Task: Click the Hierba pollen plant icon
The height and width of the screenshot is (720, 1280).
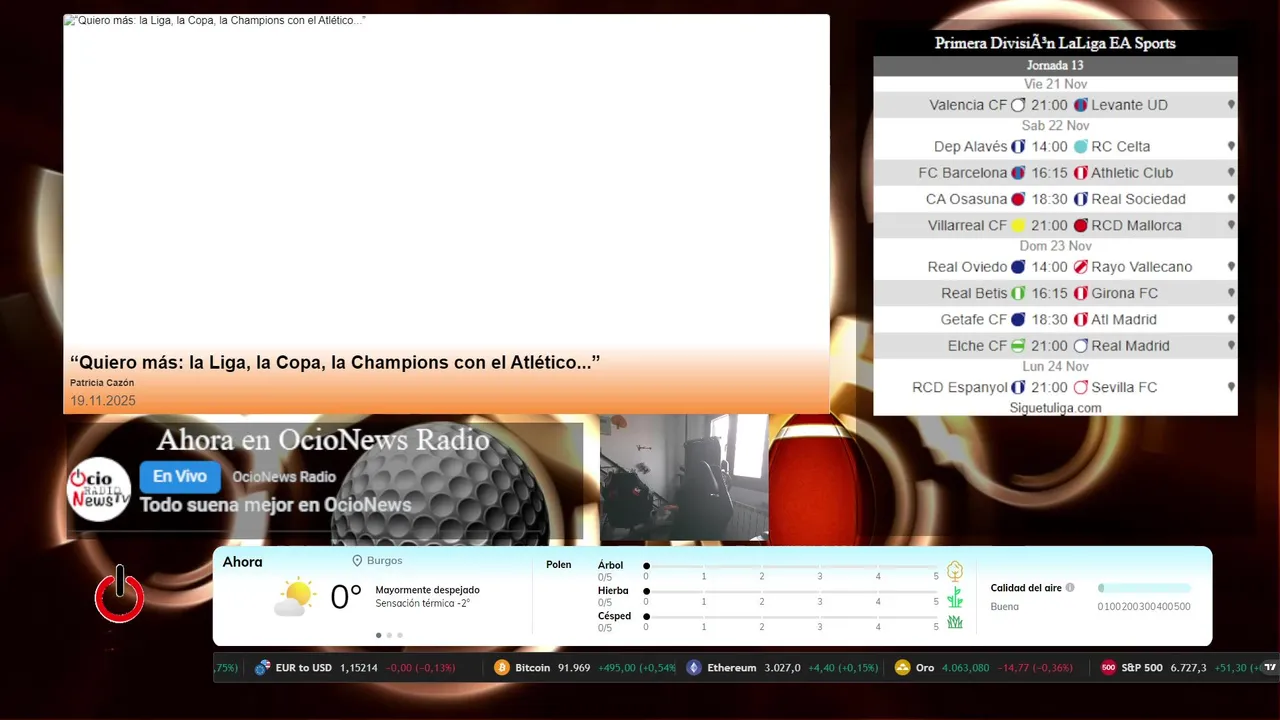Action: [x=955, y=597]
